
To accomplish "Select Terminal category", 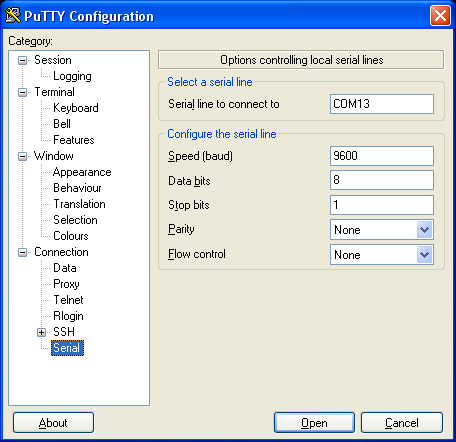I will coord(54,92).
